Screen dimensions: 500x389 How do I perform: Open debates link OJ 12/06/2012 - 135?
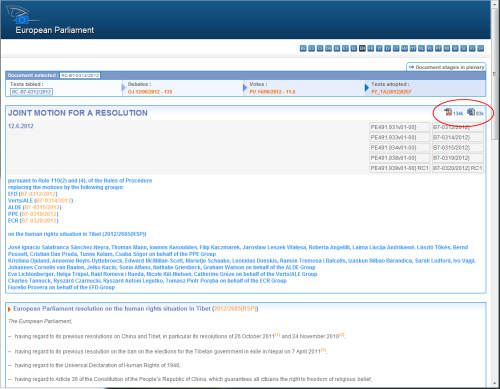(150, 92)
